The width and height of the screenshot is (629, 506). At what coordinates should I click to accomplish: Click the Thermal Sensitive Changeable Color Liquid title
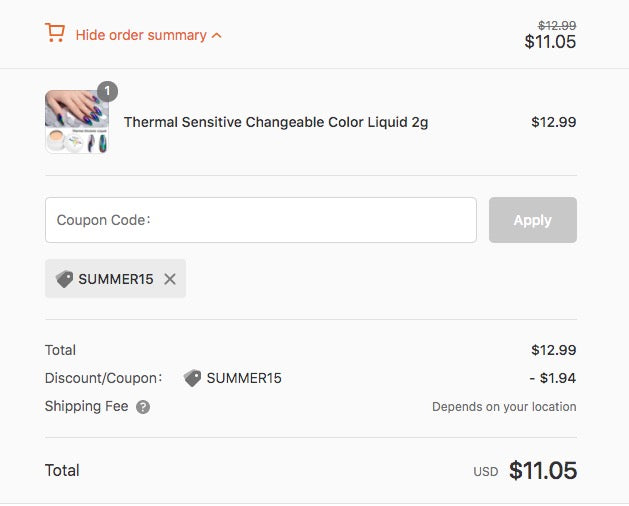pos(276,122)
